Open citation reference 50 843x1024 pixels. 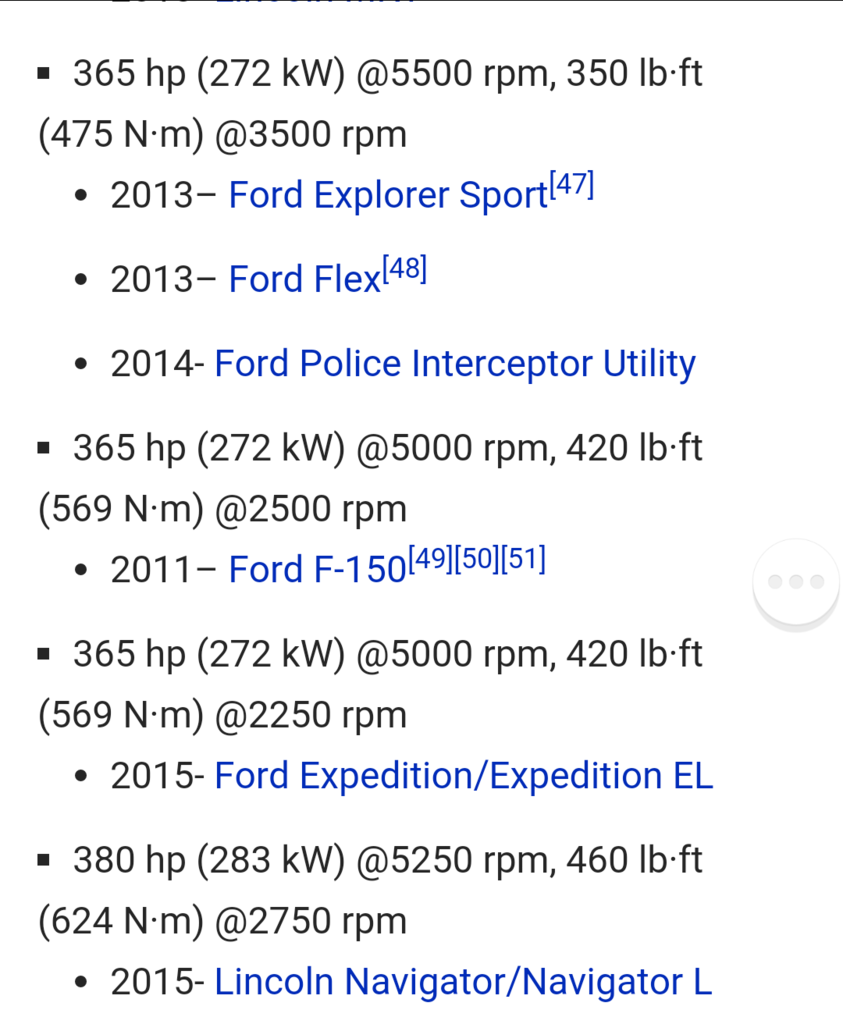coord(477,559)
